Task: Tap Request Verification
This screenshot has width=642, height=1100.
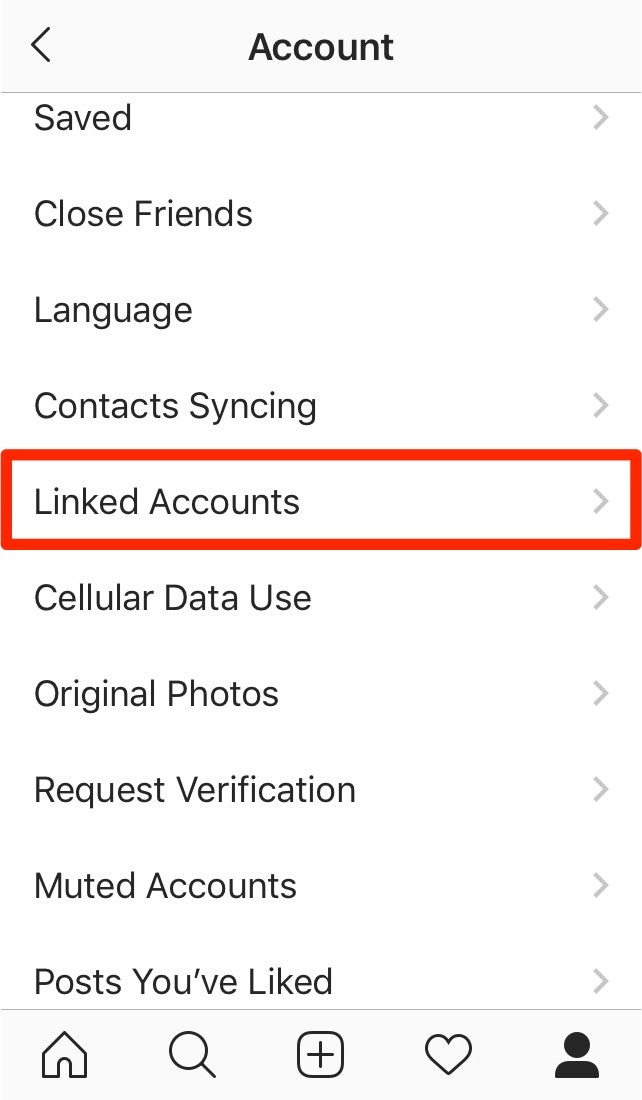Action: click(x=195, y=790)
